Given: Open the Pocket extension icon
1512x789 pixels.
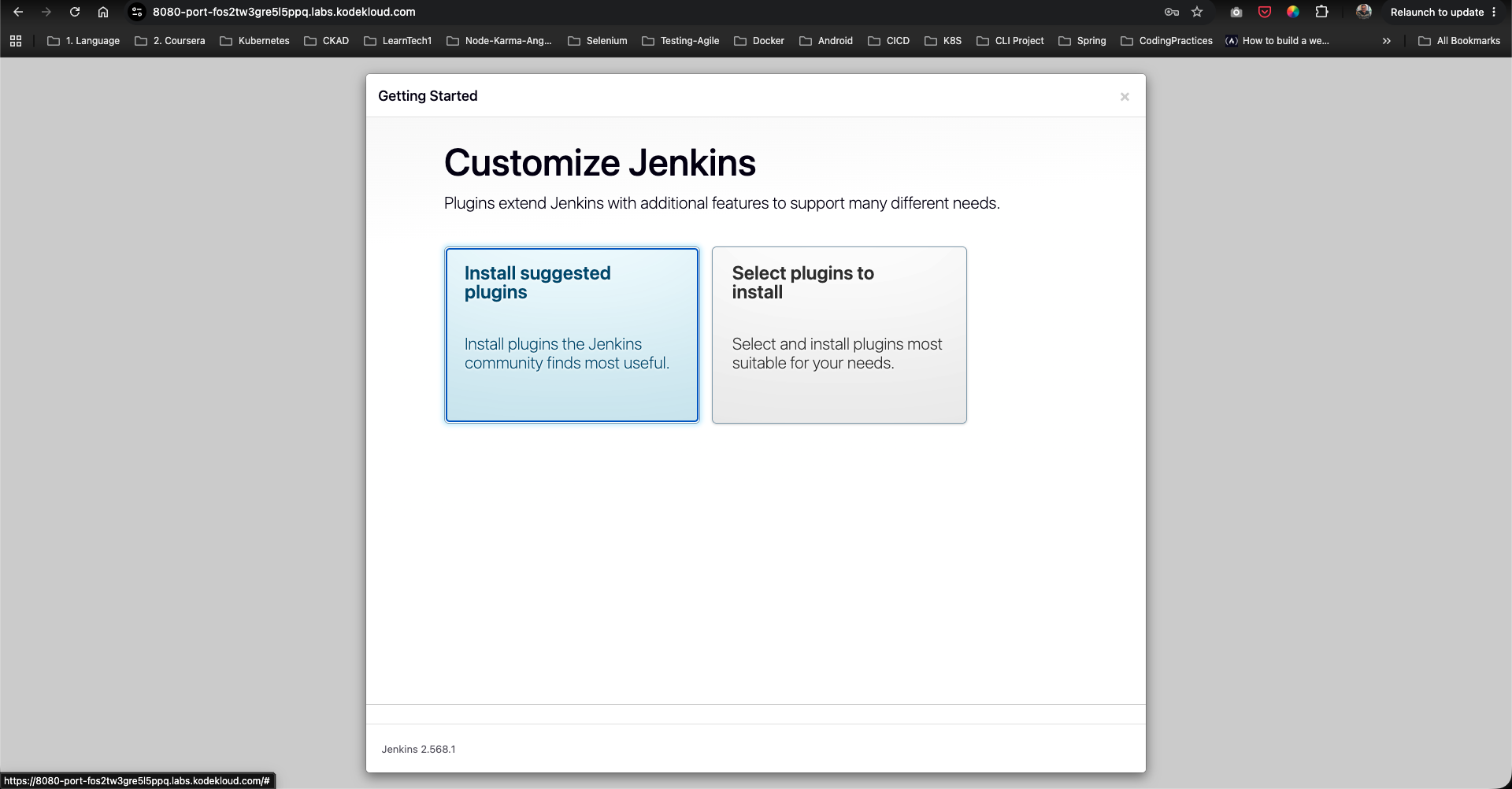Looking at the screenshot, I should (x=1265, y=12).
